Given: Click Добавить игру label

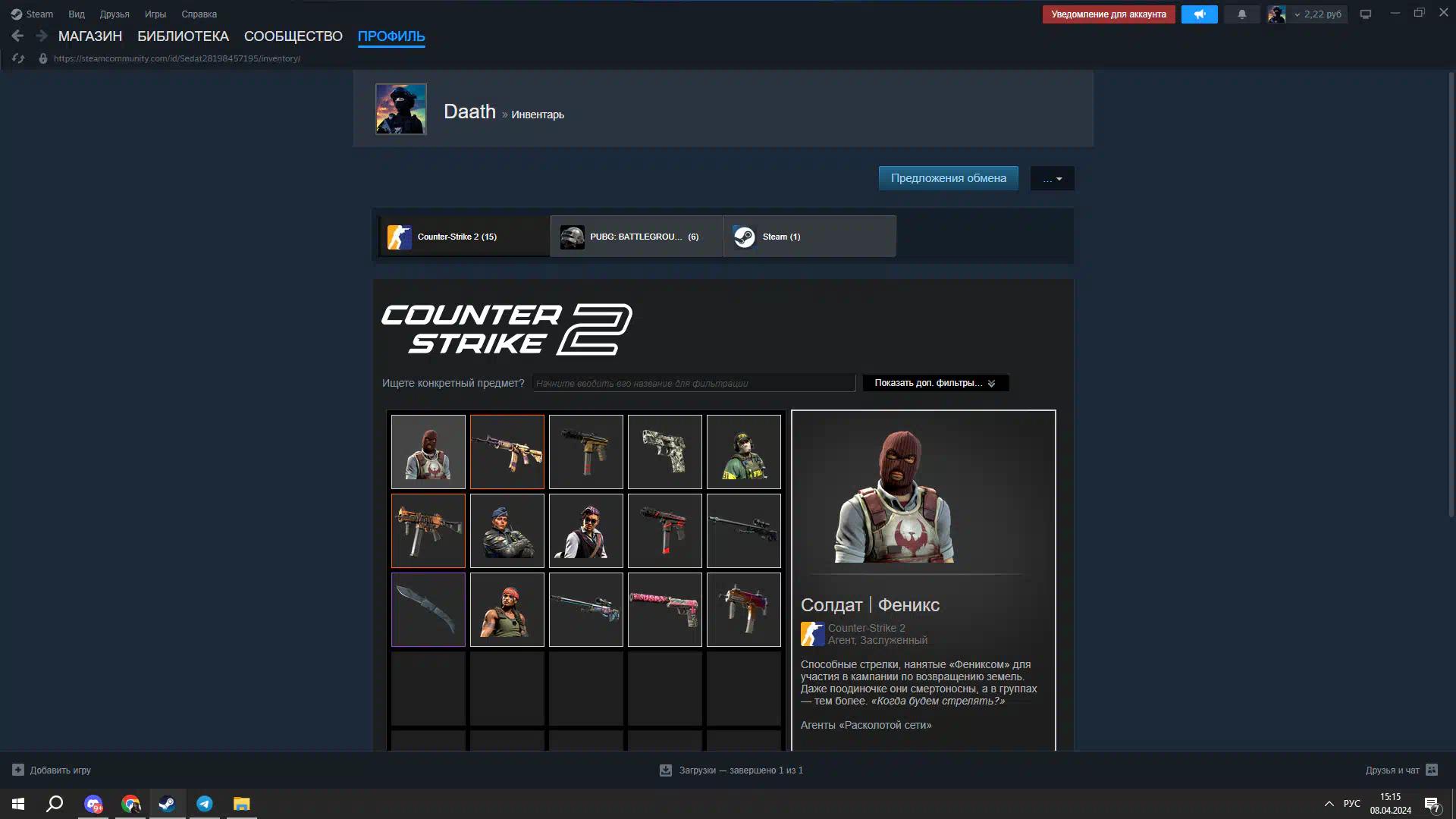Looking at the screenshot, I should (61, 770).
